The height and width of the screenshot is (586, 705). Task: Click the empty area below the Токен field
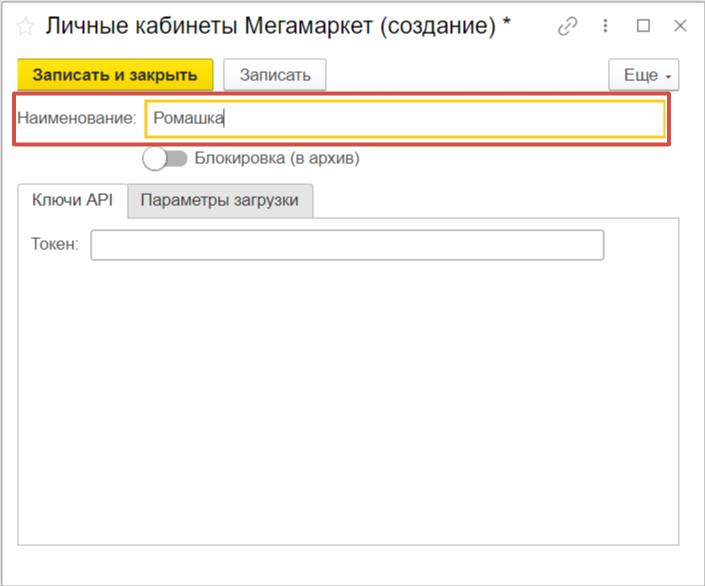tap(347, 400)
